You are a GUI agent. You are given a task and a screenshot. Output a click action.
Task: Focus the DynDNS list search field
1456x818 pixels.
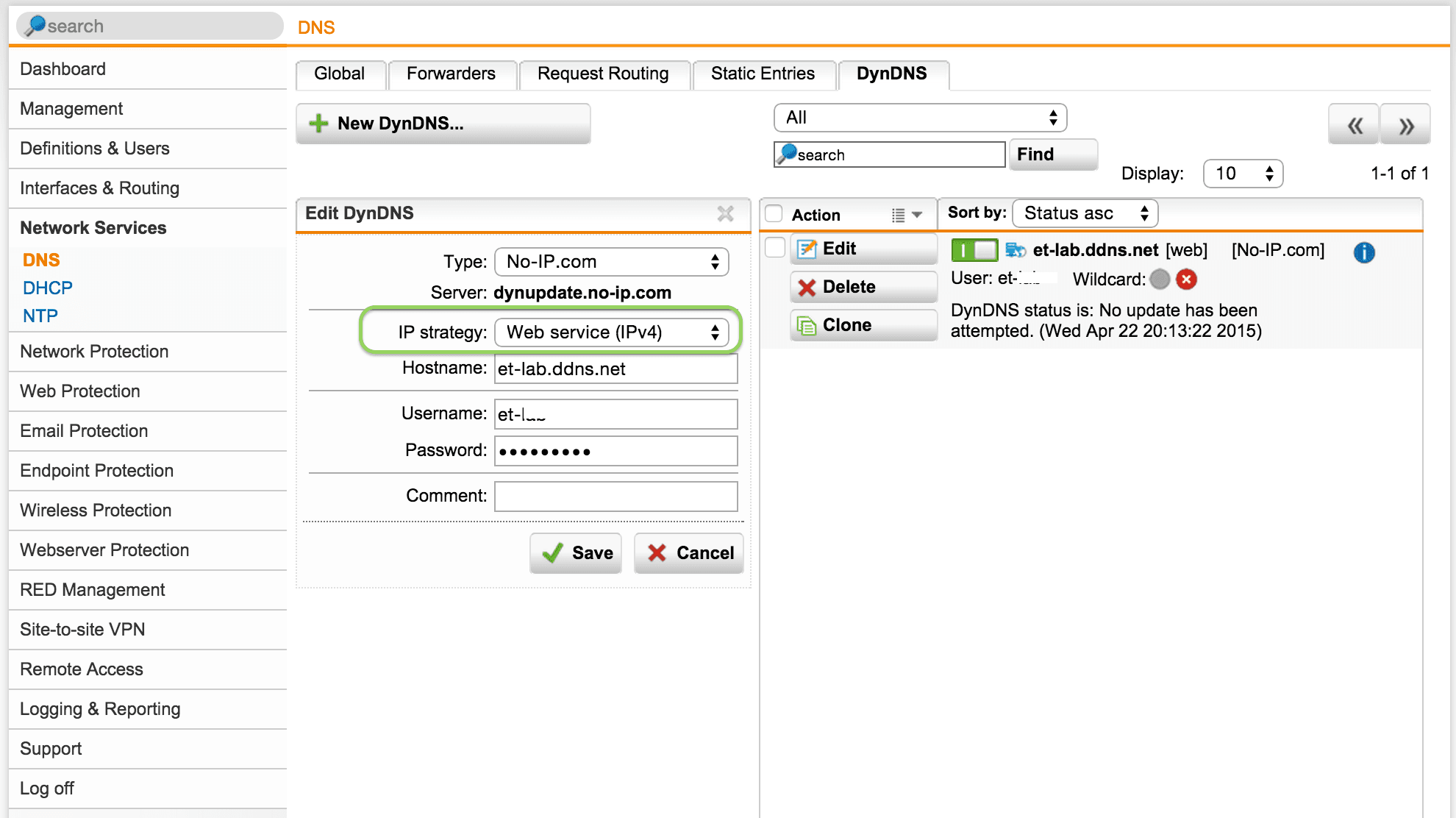point(890,154)
